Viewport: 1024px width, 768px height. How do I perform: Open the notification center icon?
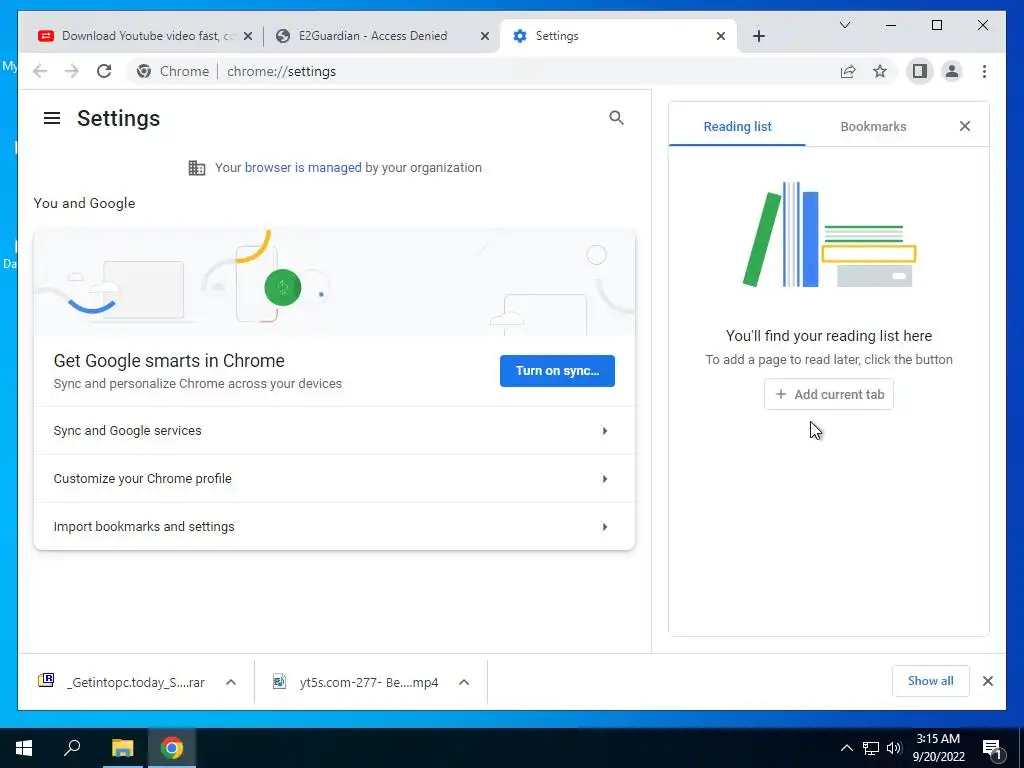click(993, 749)
